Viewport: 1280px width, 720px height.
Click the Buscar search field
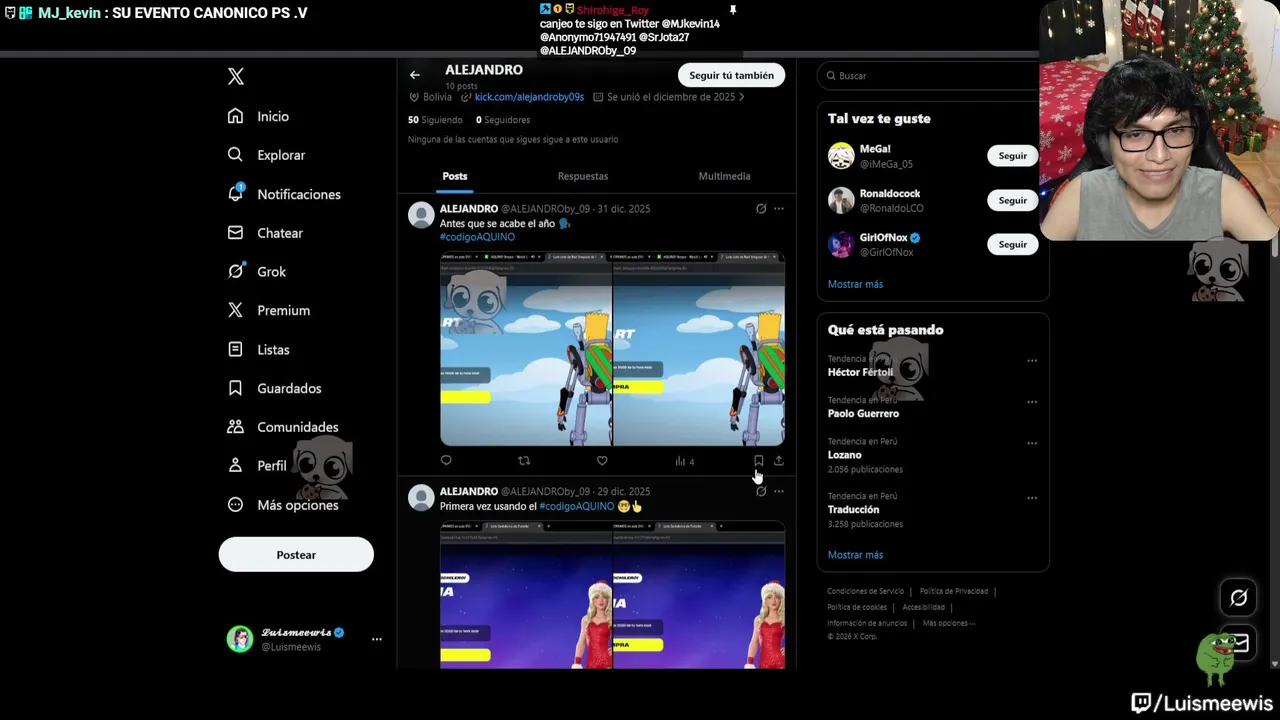tap(928, 76)
